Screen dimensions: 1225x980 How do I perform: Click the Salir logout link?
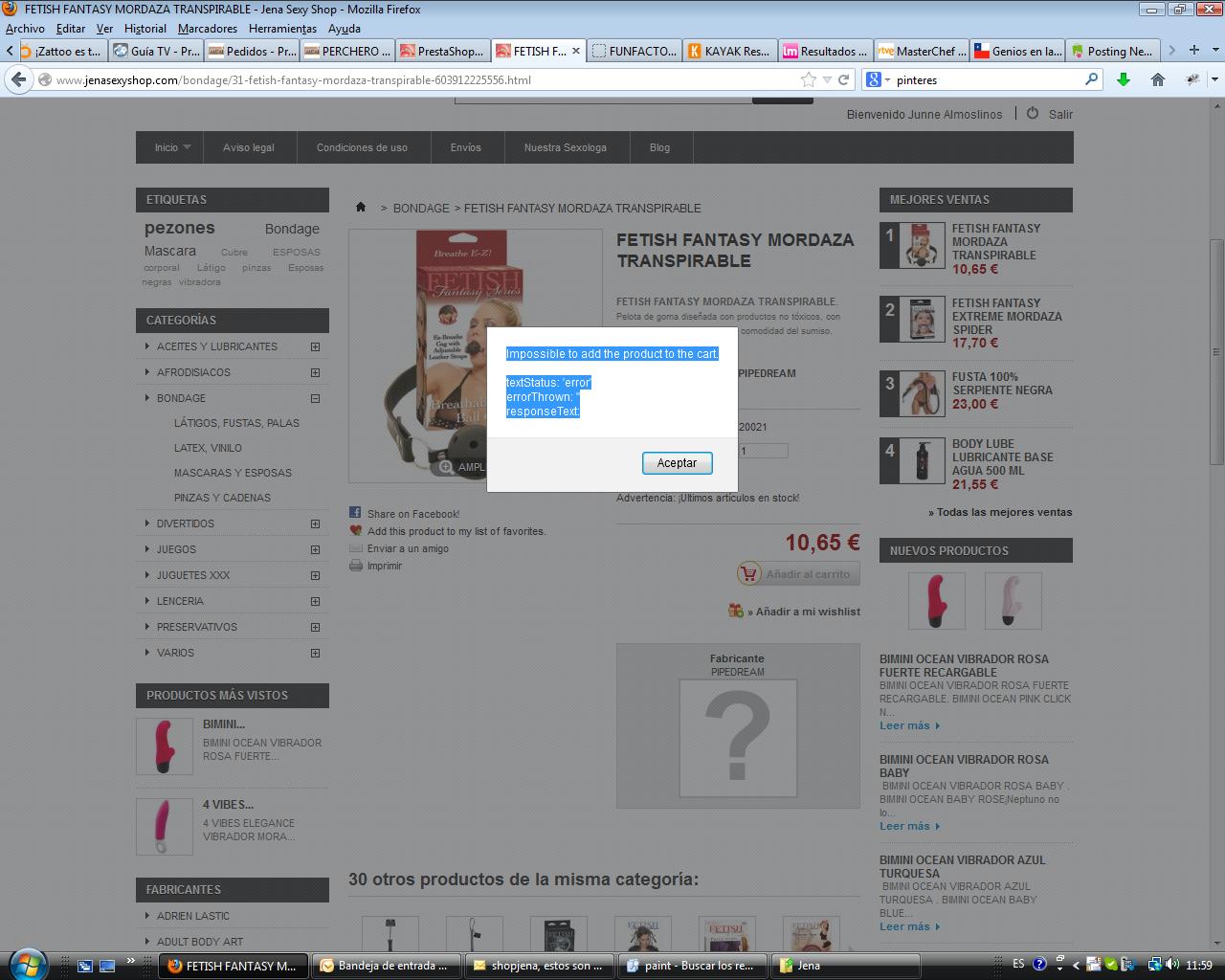coord(1060,114)
